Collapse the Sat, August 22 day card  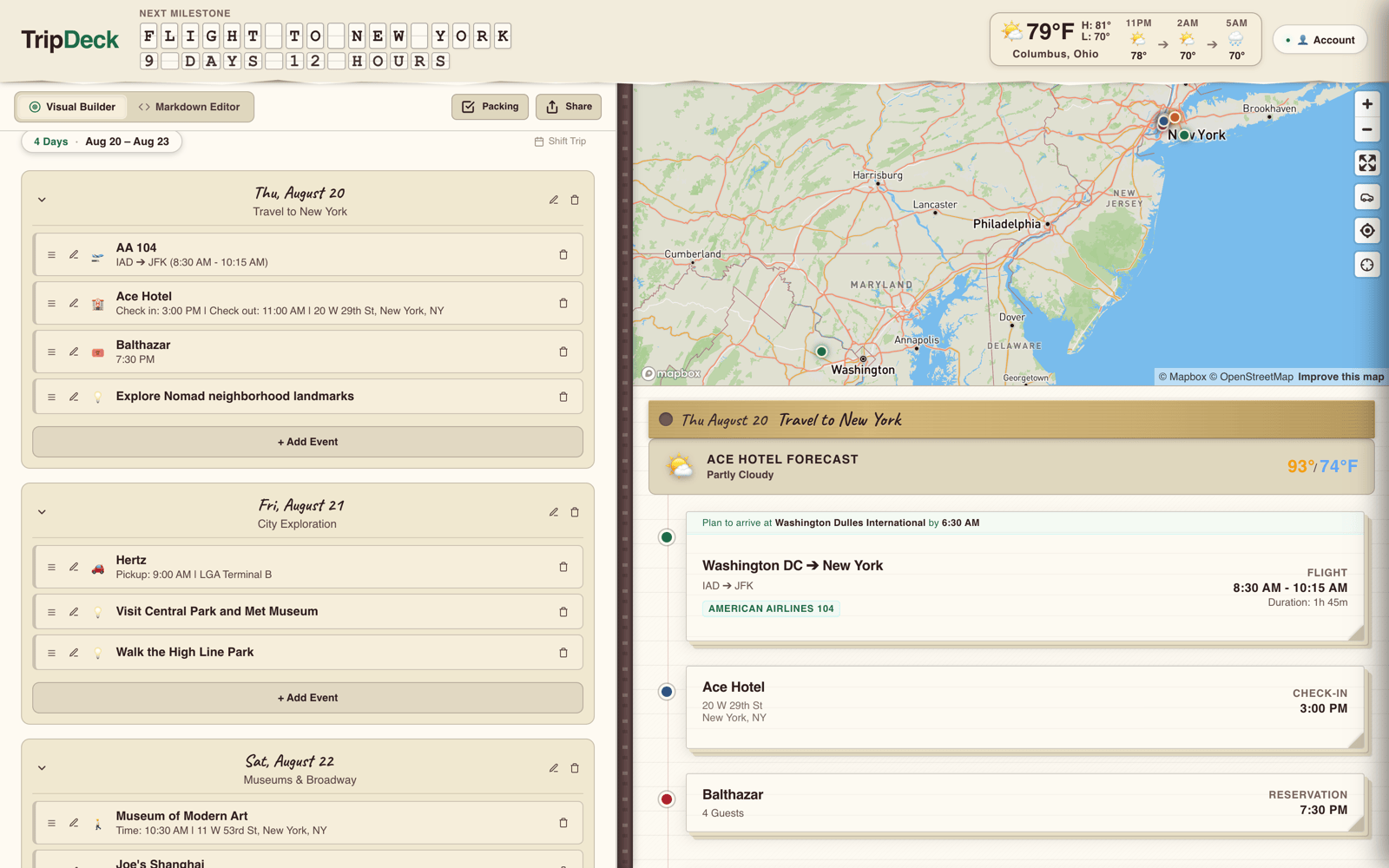click(x=42, y=768)
